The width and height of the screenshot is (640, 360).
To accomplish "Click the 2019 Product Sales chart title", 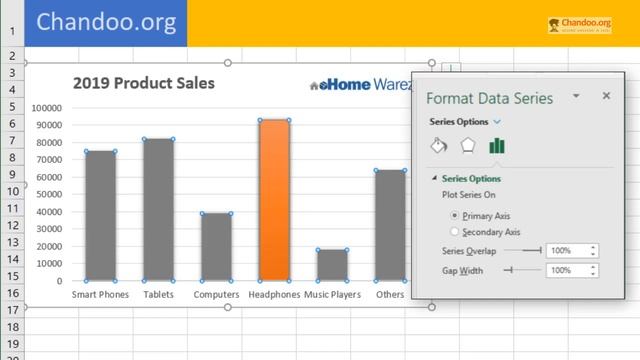I will [x=144, y=83].
